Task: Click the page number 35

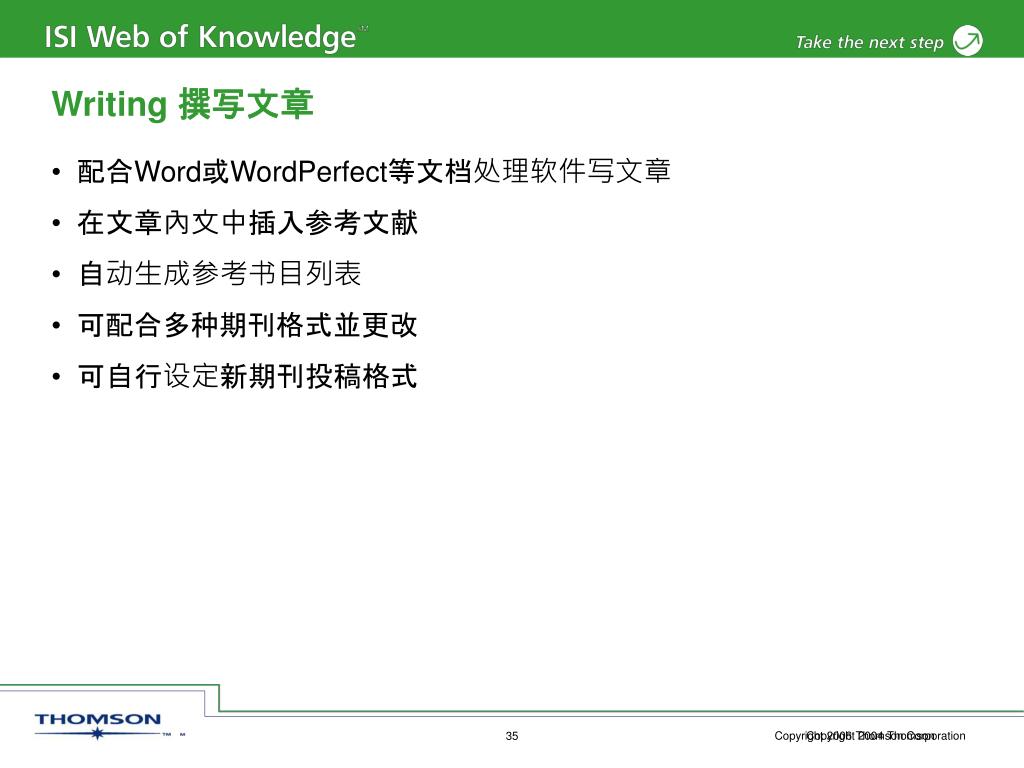Action: [512, 736]
